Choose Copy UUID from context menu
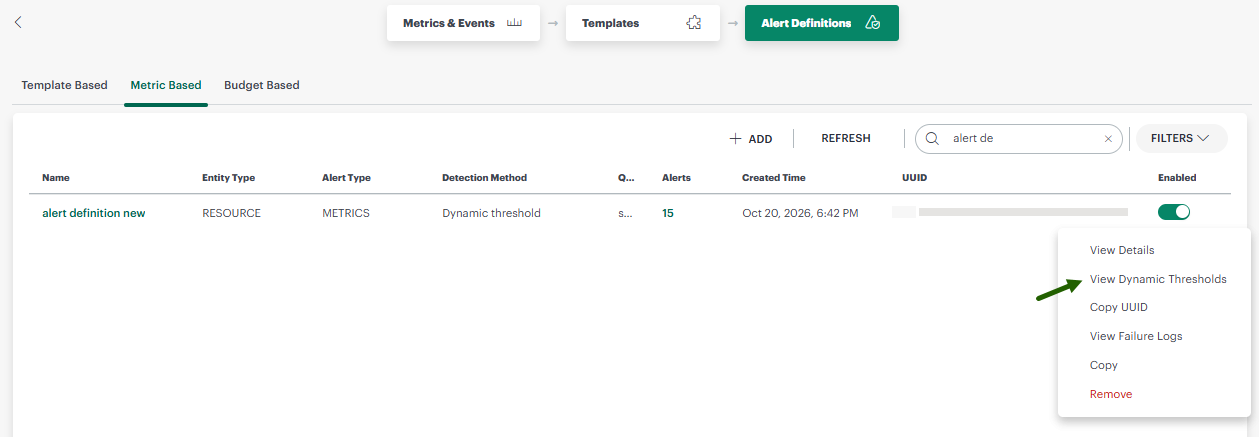Viewport: 1259px width, 437px height. coord(1119,307)
